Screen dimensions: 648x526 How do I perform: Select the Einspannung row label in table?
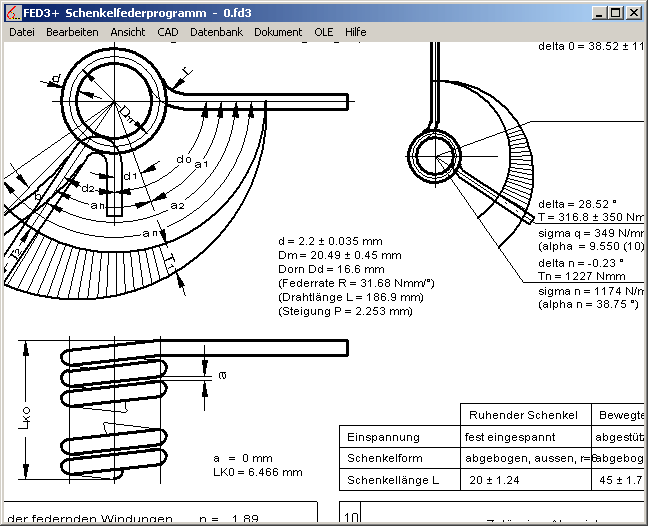click(x=383, y=437)
